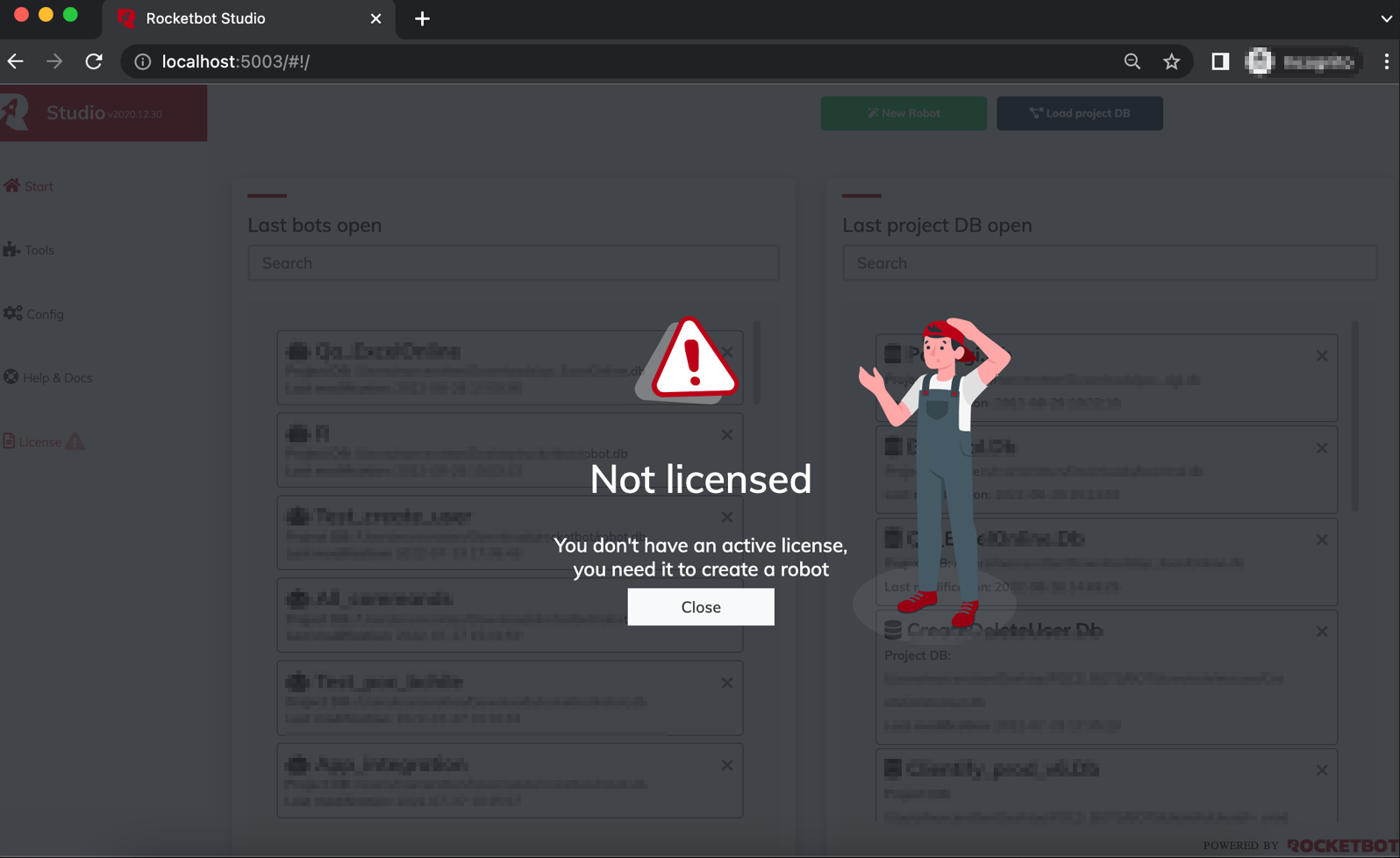Remove the Test_create_user bot card
This screenshot has width=1400, height=858.
tap(727, 517)
